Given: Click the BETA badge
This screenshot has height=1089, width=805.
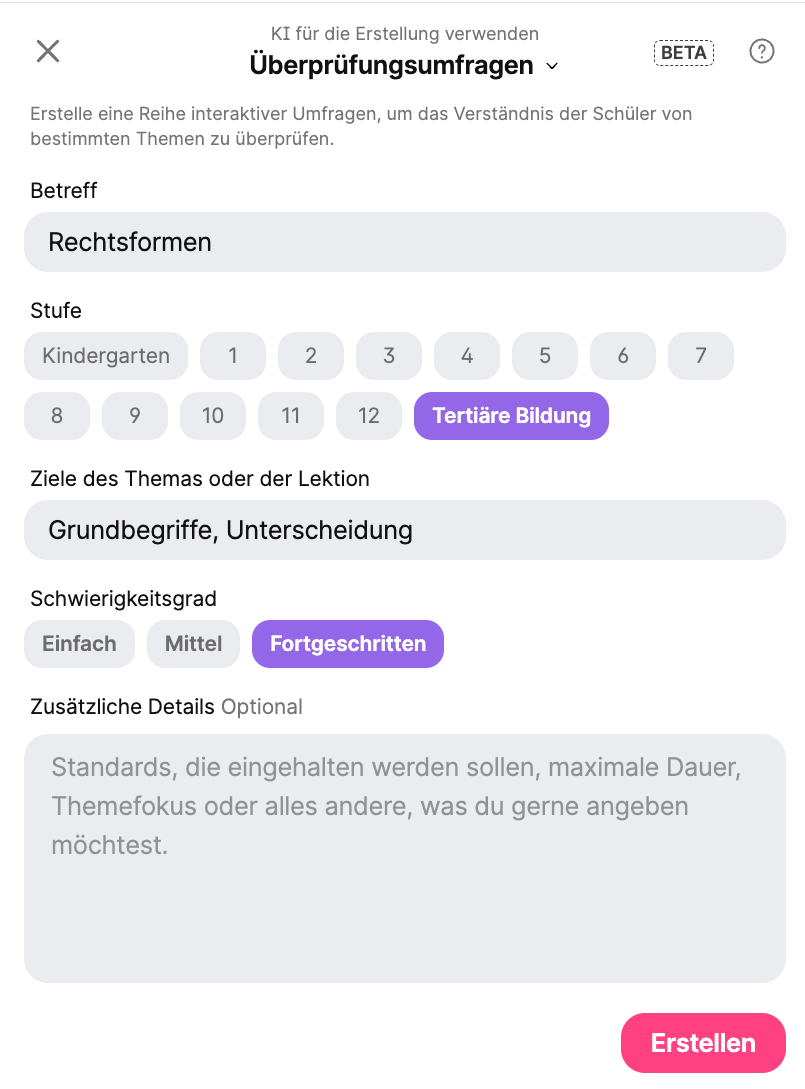Looking at the screenshot, I should (684, 53).
